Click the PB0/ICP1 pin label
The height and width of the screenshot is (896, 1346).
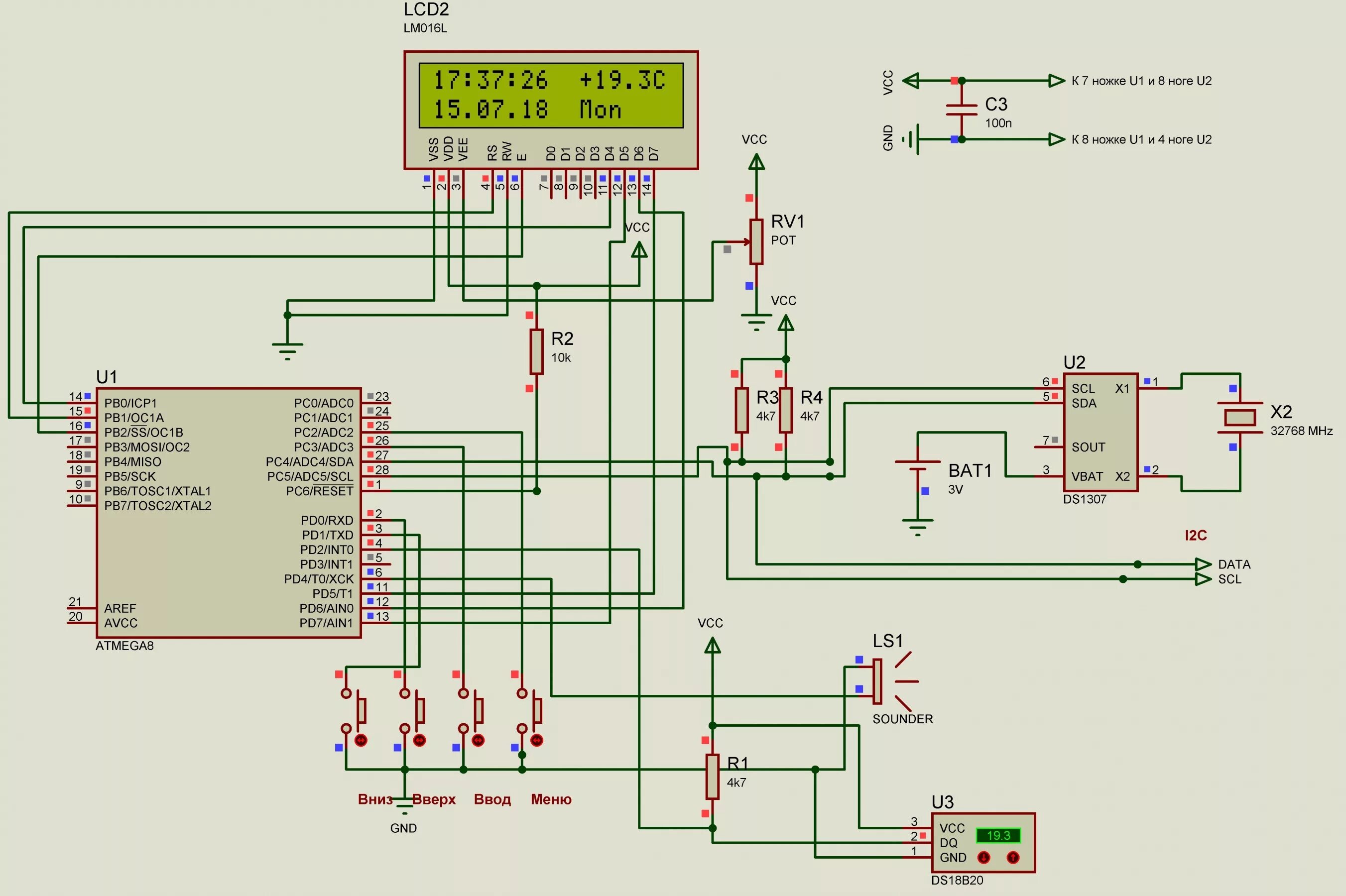coord(130,403)
